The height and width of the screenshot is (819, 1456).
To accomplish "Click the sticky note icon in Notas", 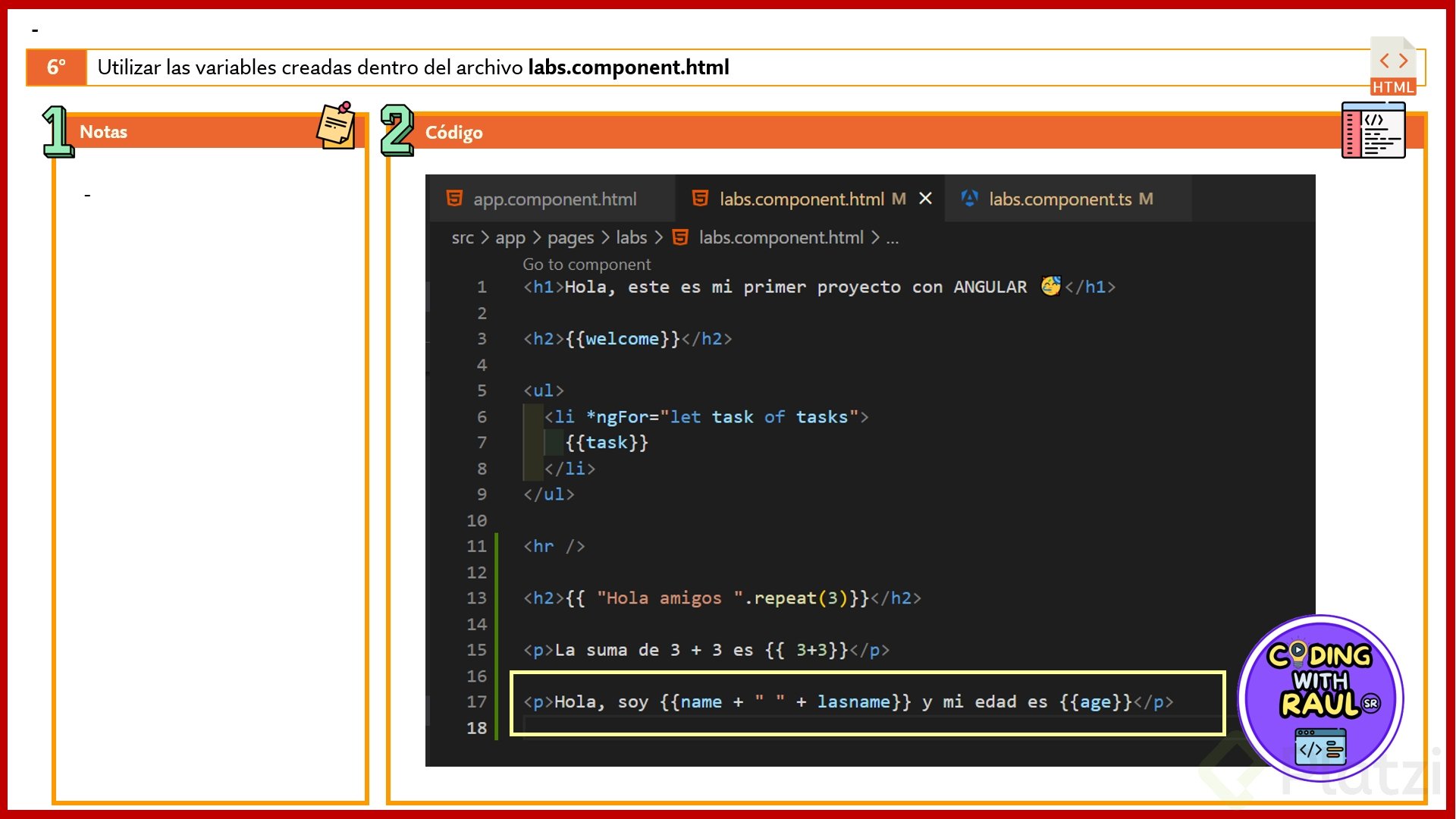I will pyautogui.click(x=336, y=126).
